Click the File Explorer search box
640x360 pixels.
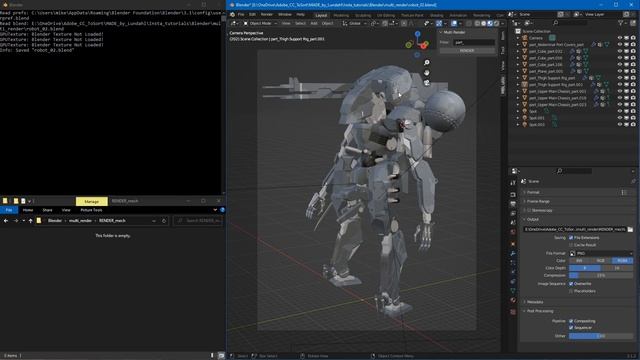(198, 221)
